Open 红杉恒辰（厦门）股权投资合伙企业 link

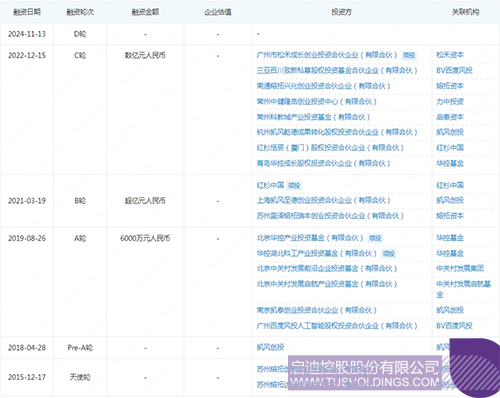pos(330,148)
